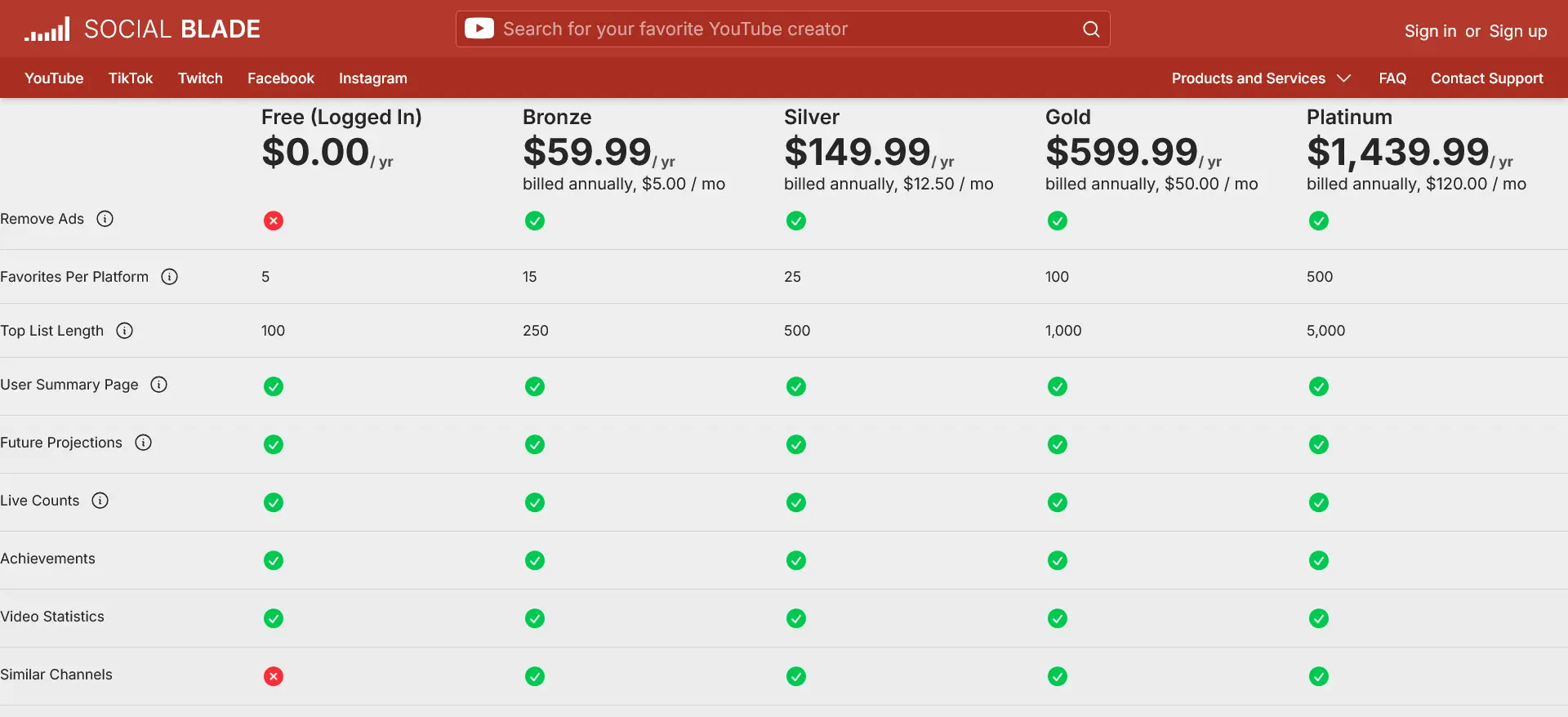Click Bronze checkmark in Remove Ads row
Image resolution: width=1568 pixels, height=717 pixels.
tap(535, 220)
